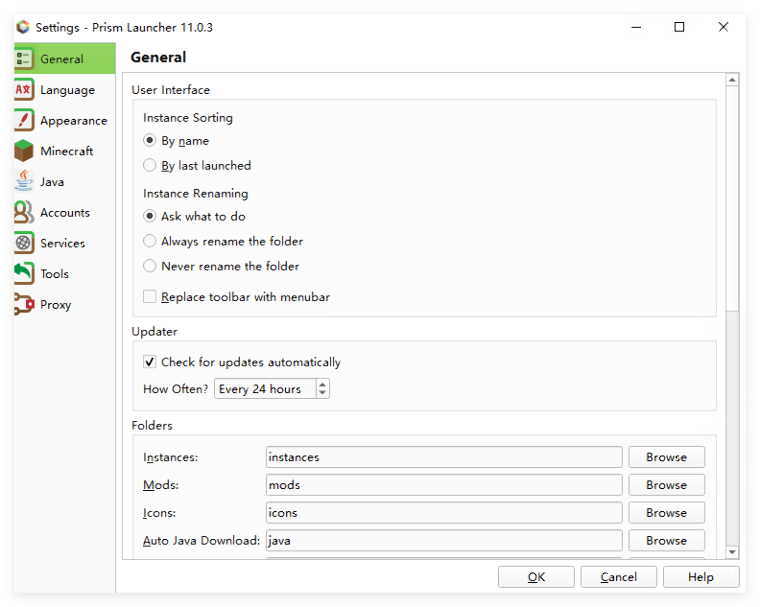Open the Appearance settings page
Screen dimensions: 760x607
[x=64, y=120]
